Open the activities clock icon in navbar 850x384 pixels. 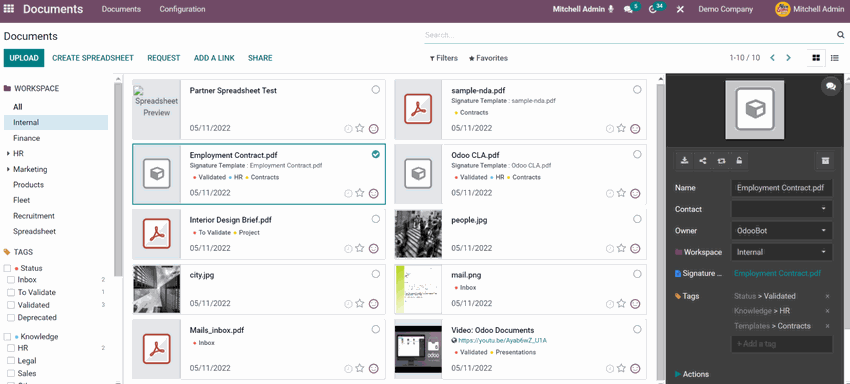(653, 9)
